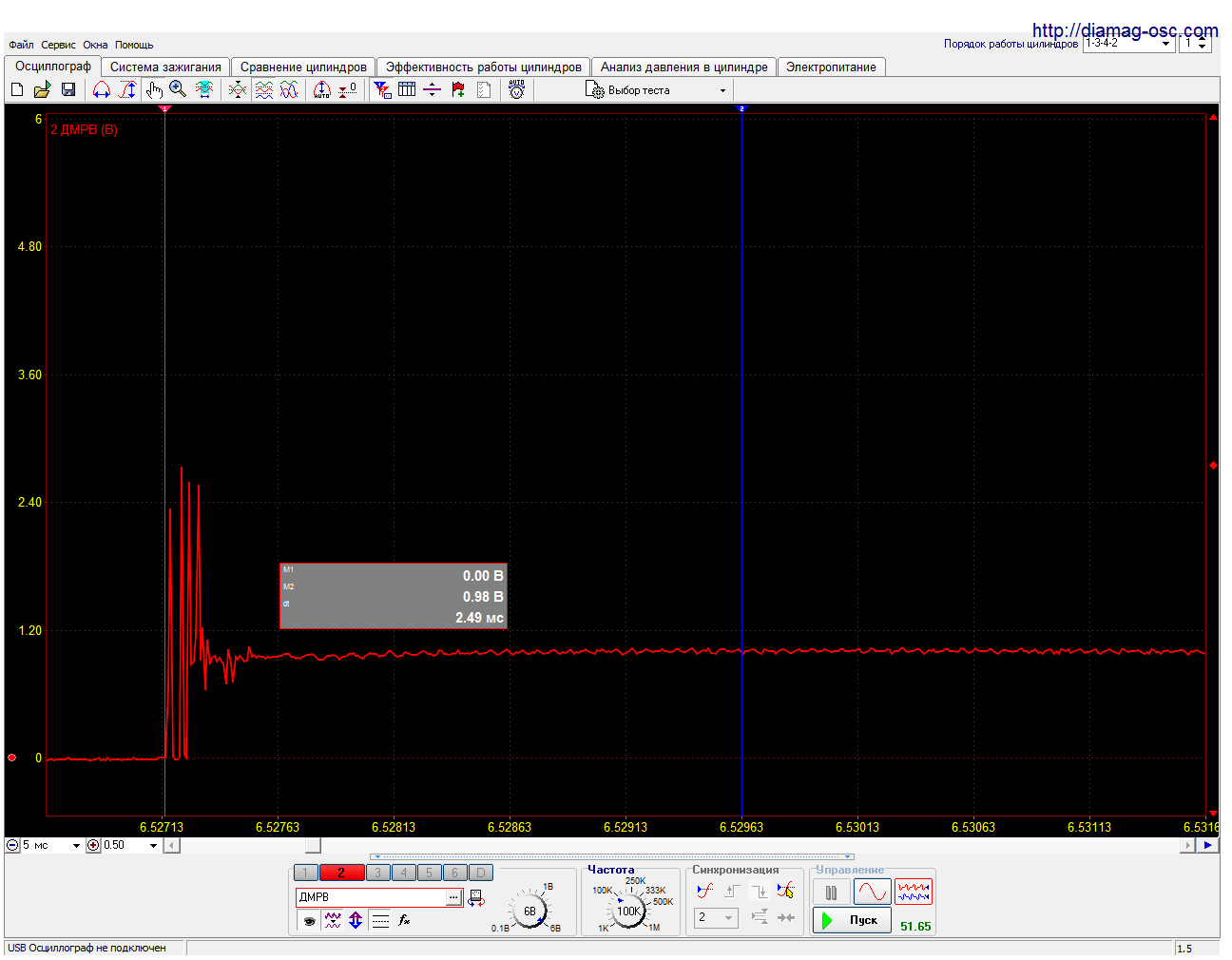Screen dimensions: 1232x960
Task: Open the fx math function icon
Action: pos(404,920)
